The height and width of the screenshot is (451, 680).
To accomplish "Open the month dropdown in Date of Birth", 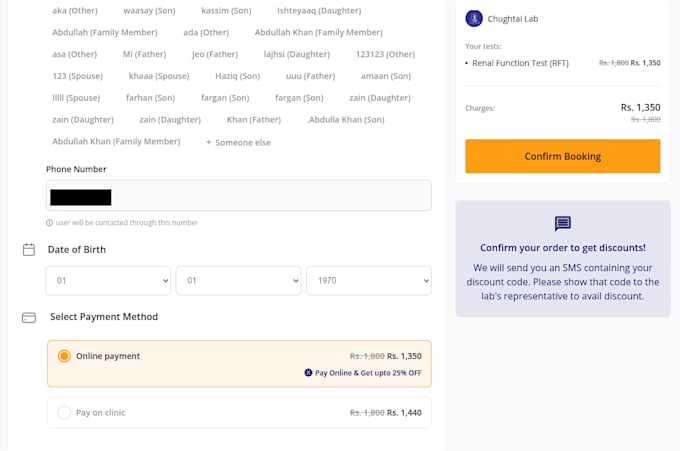I will [239, 281].
